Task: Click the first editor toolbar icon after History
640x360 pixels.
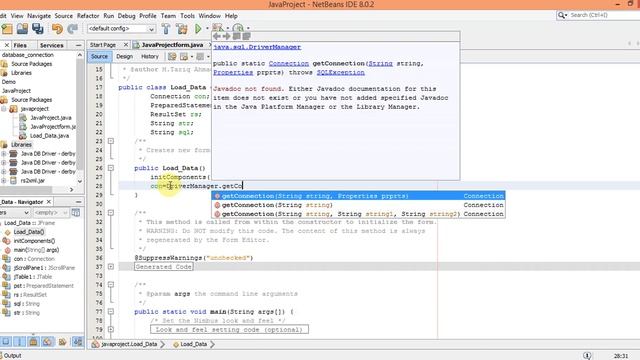Action: [172, 56]
